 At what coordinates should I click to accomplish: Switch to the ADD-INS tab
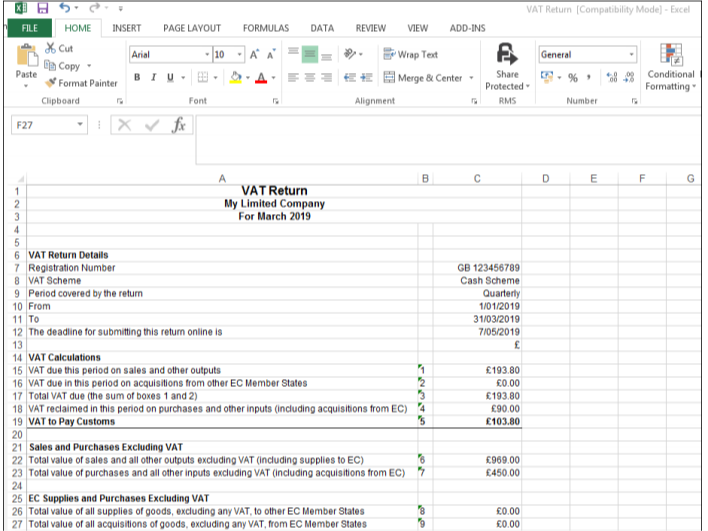467,28
